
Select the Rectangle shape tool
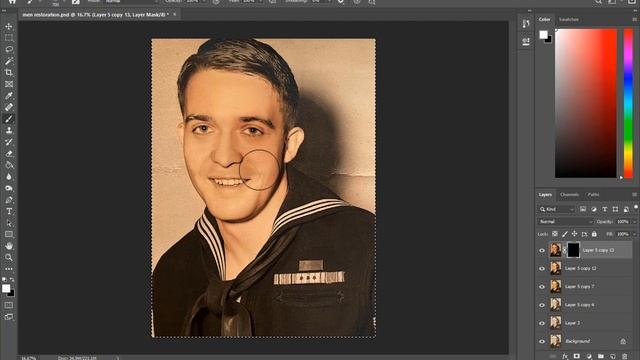pos(9,234)
